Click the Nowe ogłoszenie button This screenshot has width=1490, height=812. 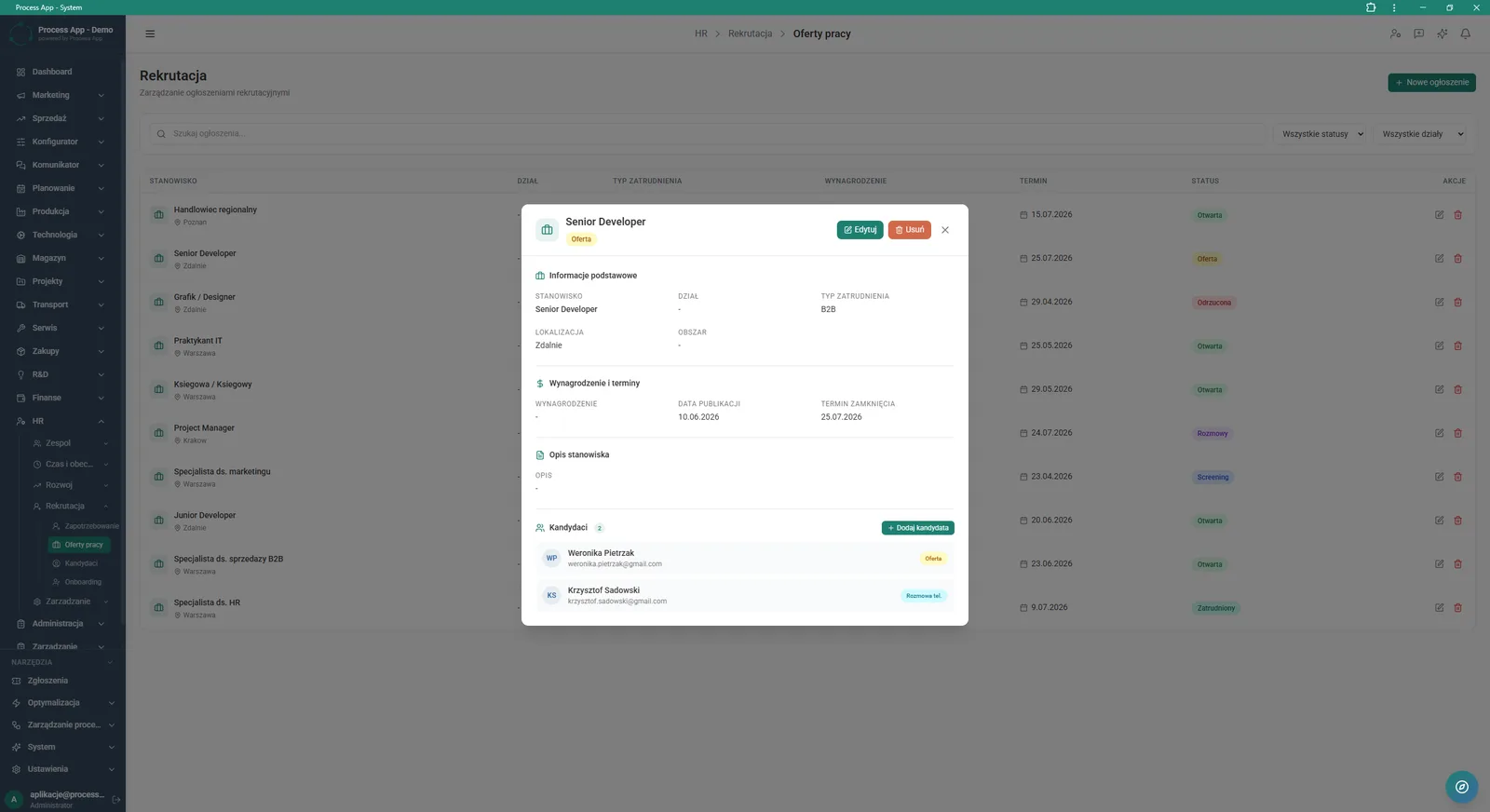[1431, 83]
